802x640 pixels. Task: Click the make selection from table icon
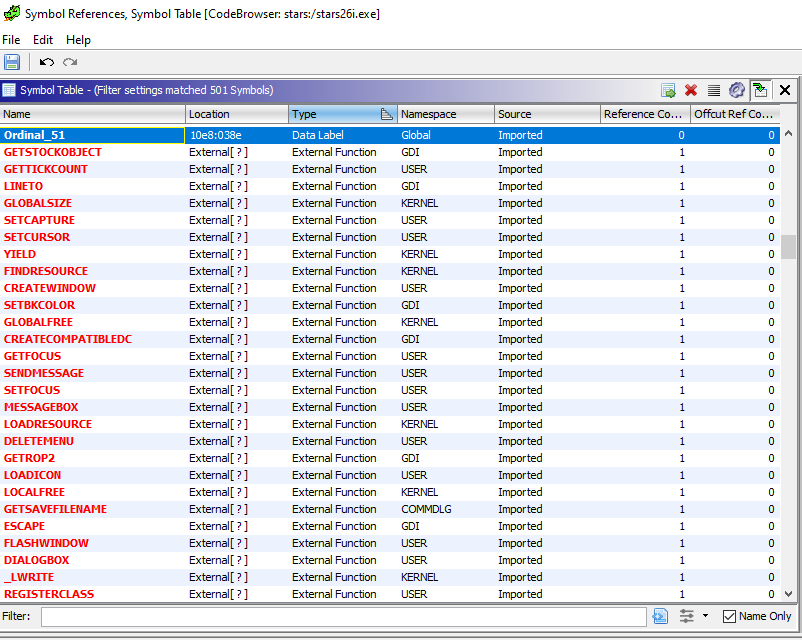coord(668,91)
